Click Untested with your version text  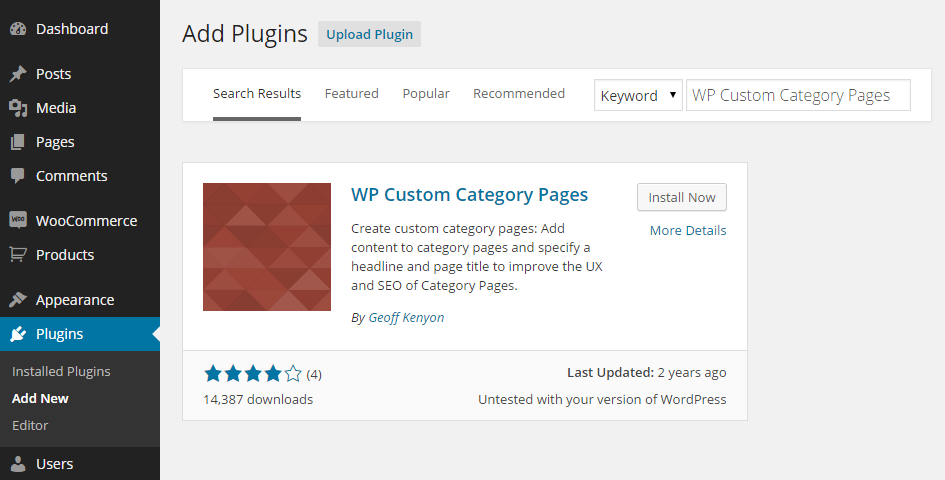point(602,399)
